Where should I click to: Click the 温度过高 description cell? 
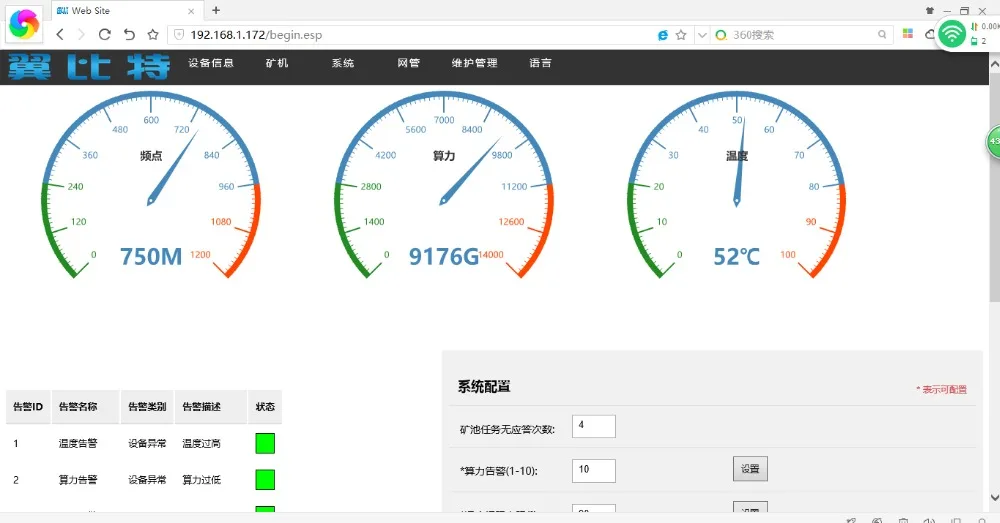[202, 443]
